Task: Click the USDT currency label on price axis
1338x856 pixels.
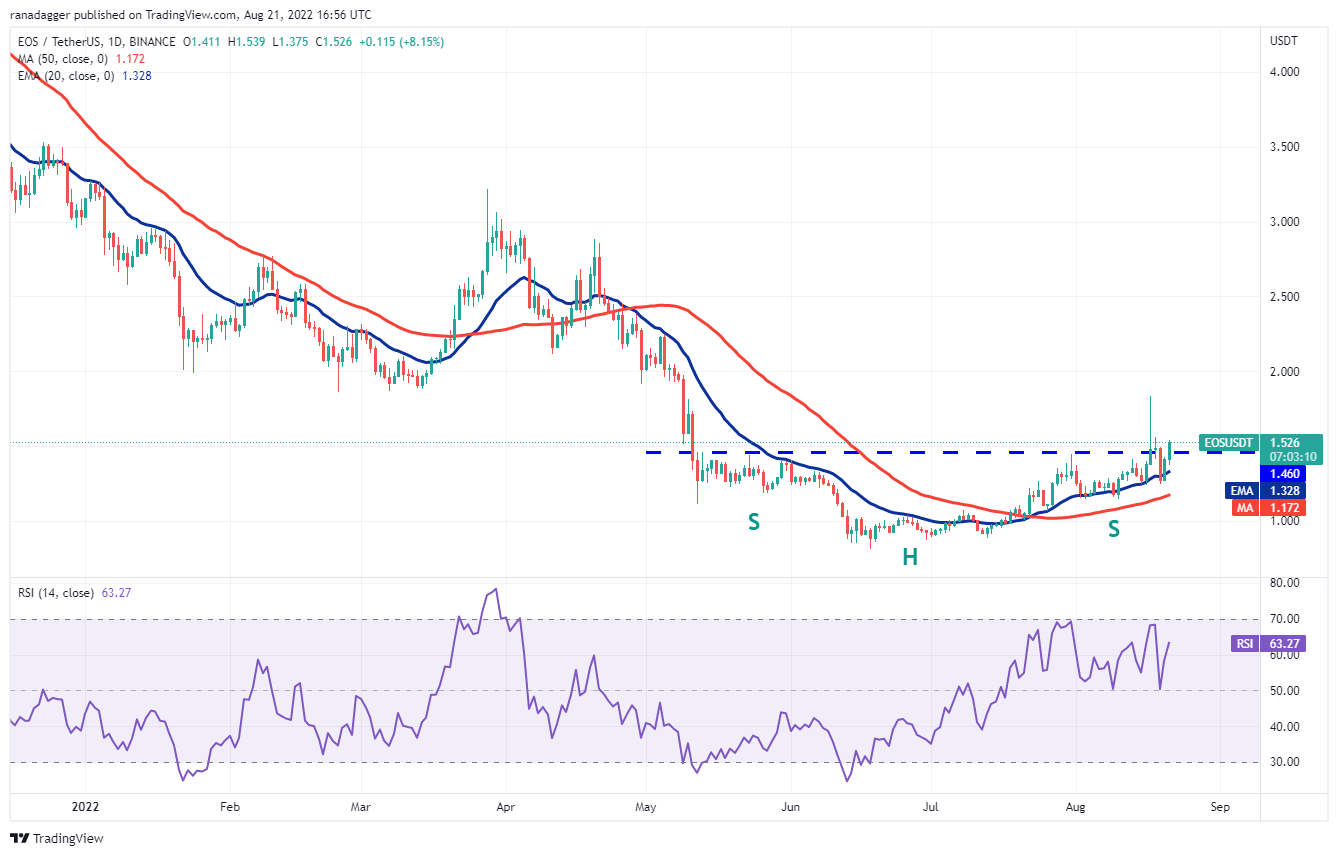Action: 1283,41
